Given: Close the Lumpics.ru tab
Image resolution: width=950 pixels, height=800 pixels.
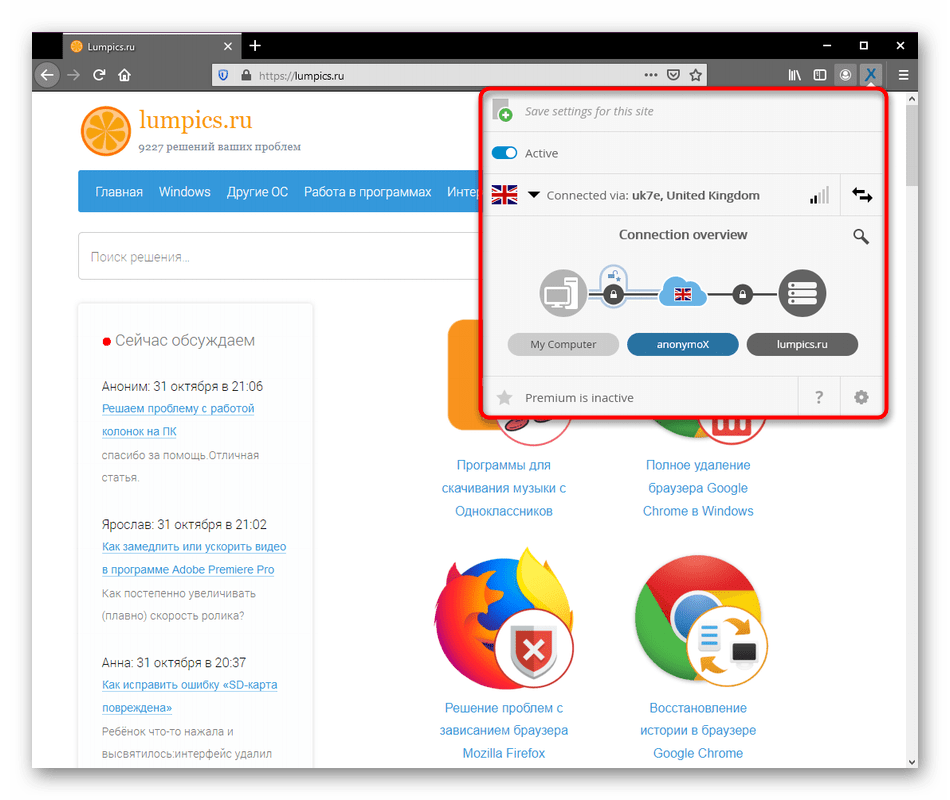Looking at the screenshot, I should tap(228, 47).
